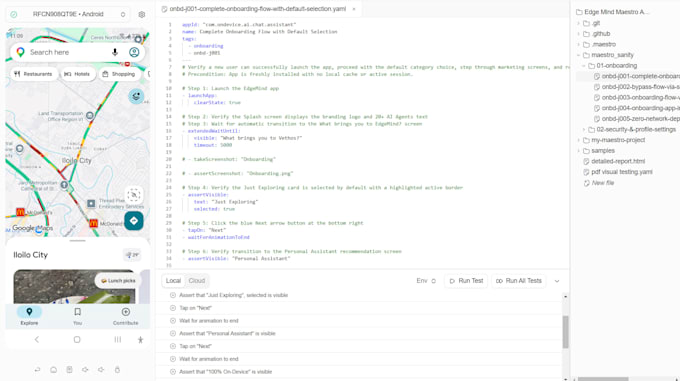
Task: Tap the weather temperature badge
Action: click(x=133, y=255)
